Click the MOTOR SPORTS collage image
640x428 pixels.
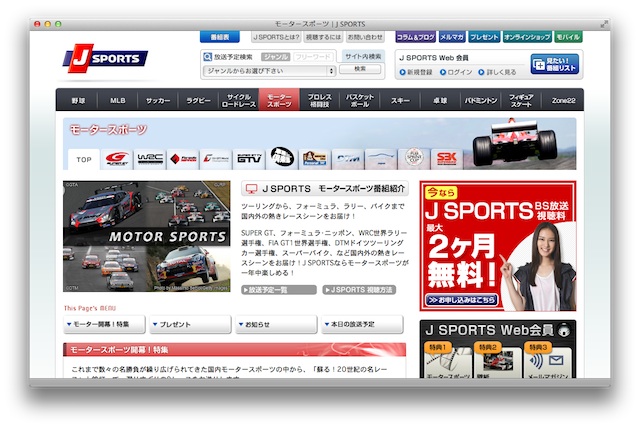(147, 236)
